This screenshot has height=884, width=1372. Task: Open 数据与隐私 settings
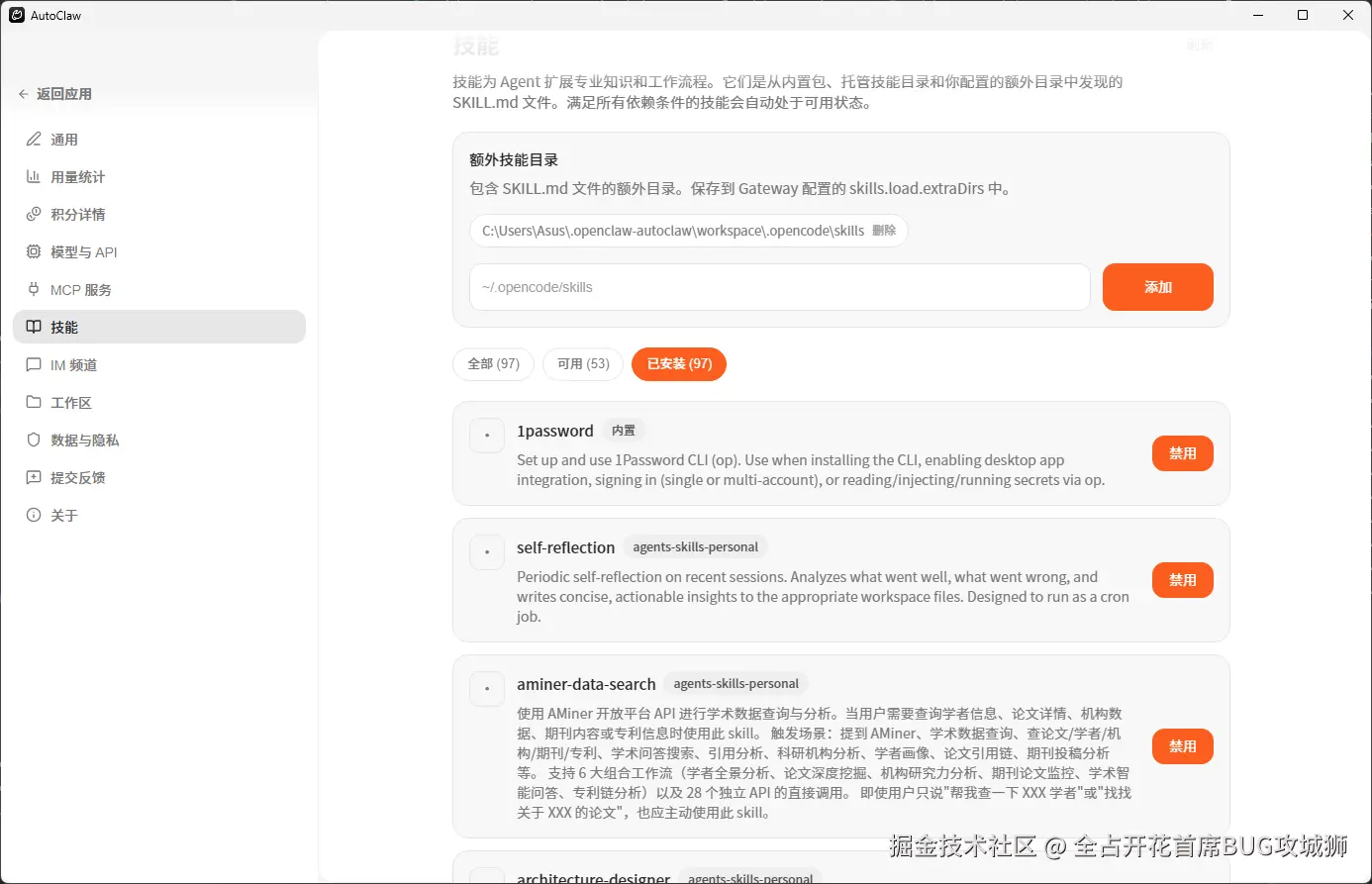coord(159,441)
